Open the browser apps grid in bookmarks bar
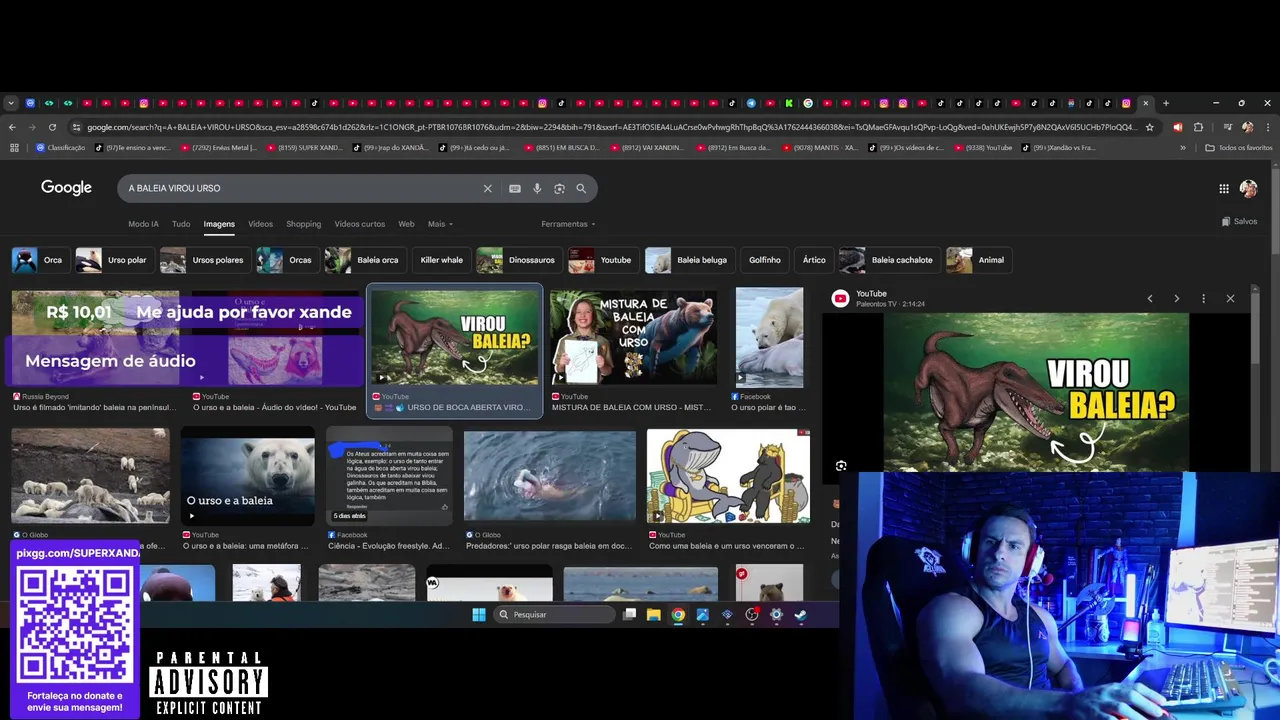The width and height of the screenshot is (1280, 720). (14, 148)
